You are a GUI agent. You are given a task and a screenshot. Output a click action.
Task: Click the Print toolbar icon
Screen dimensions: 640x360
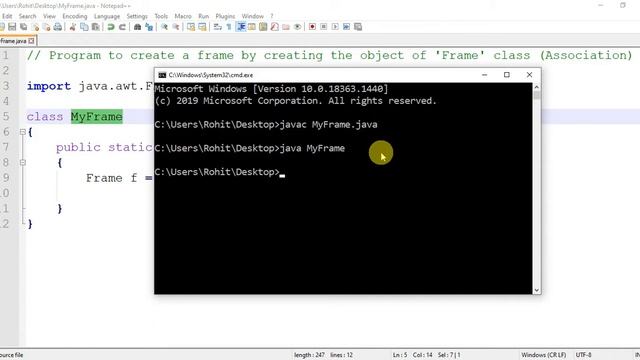[58, 27]
